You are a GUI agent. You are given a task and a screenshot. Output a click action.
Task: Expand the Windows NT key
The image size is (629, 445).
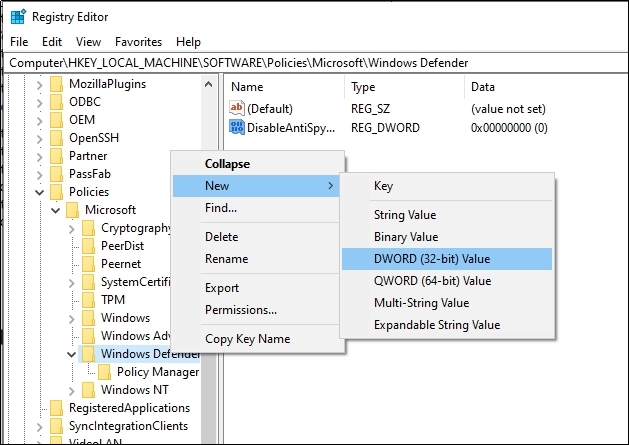[x=71, y=391]
